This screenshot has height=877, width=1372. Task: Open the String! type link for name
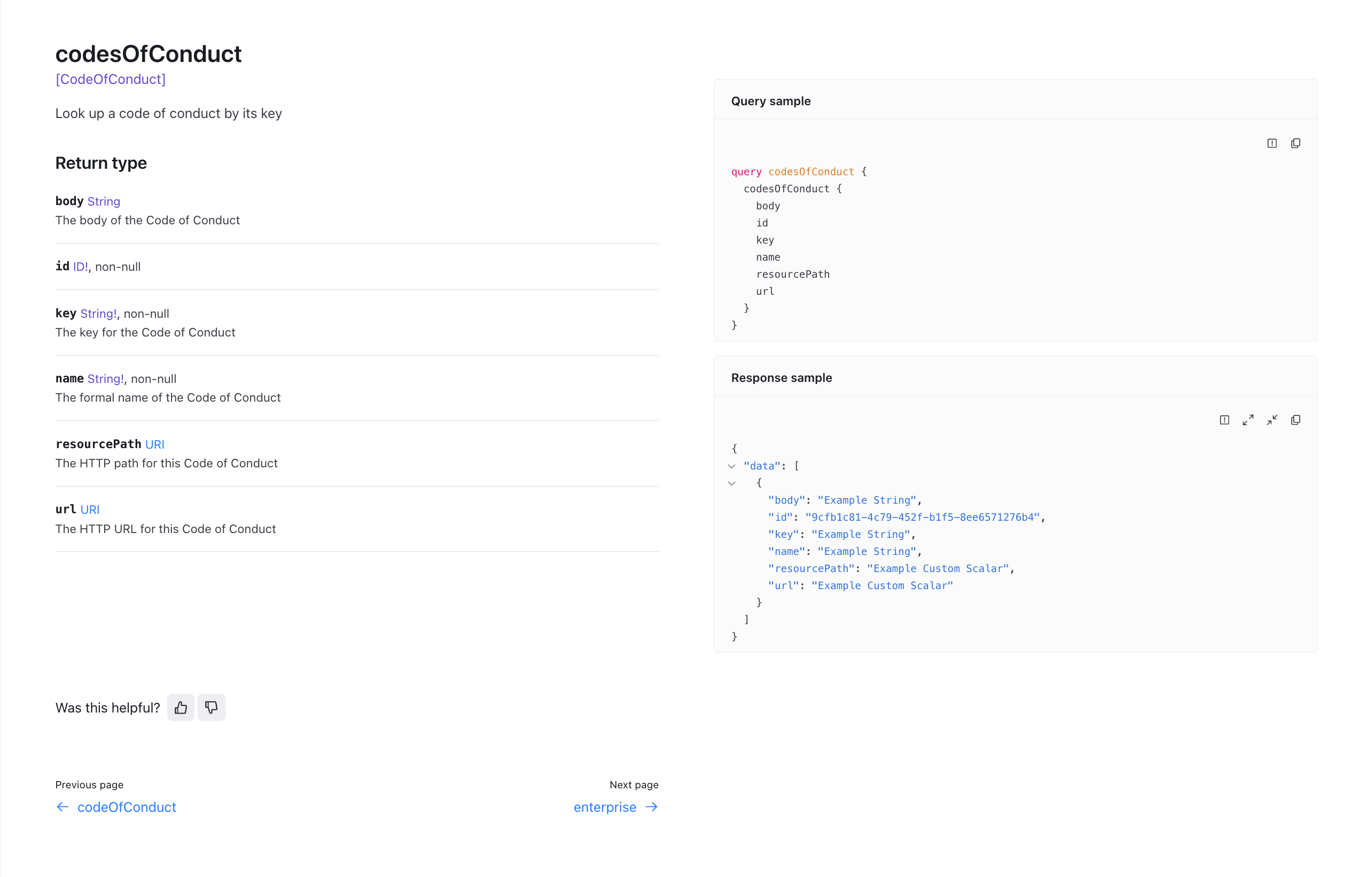(105, 379)
